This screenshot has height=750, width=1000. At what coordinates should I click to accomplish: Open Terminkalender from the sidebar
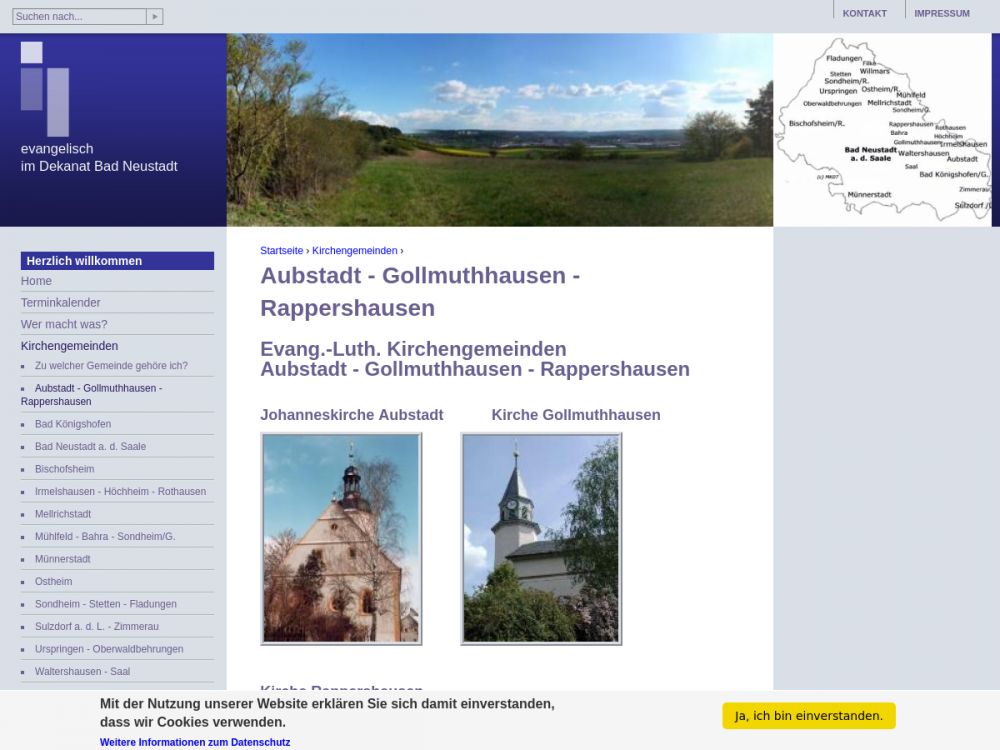pos(60,303)
